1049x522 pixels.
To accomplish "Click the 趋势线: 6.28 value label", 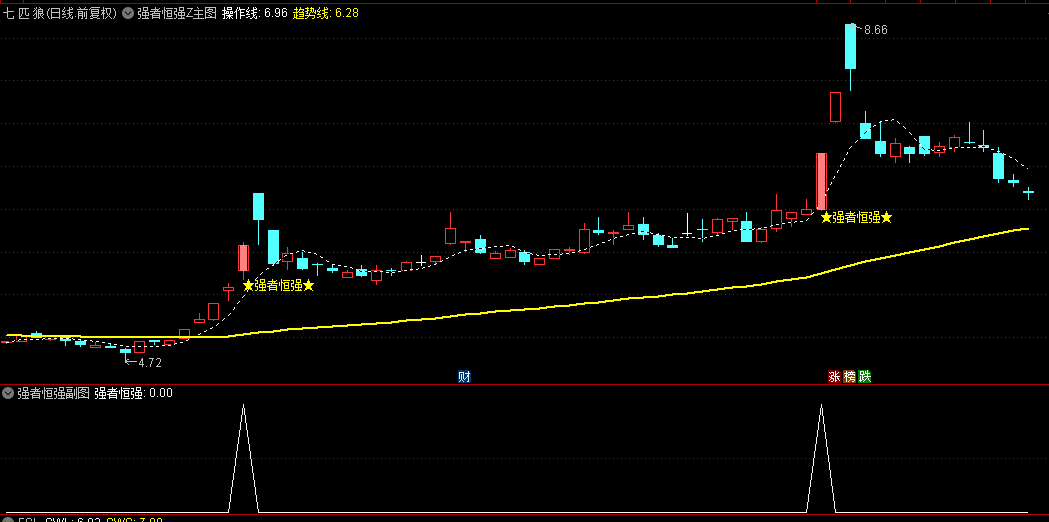I will point(326,13).
